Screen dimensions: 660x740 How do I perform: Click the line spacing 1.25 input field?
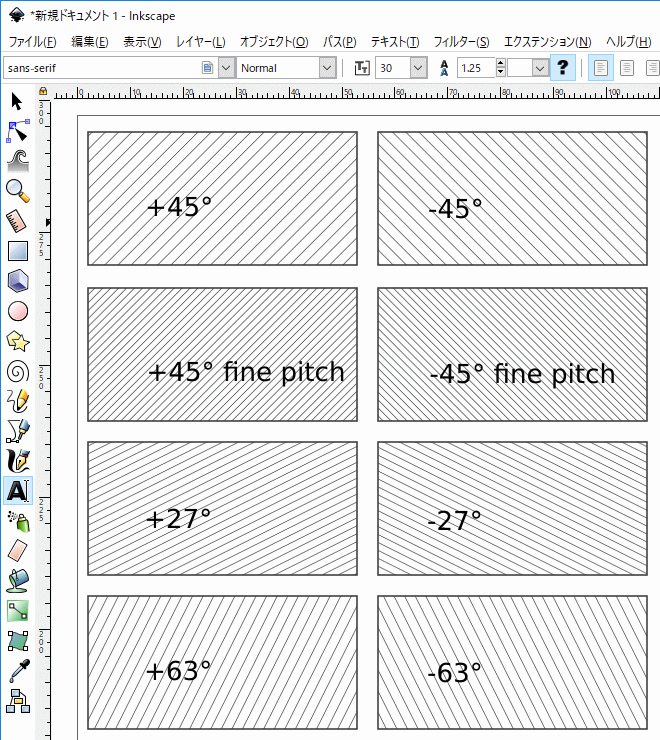(480, 68)
